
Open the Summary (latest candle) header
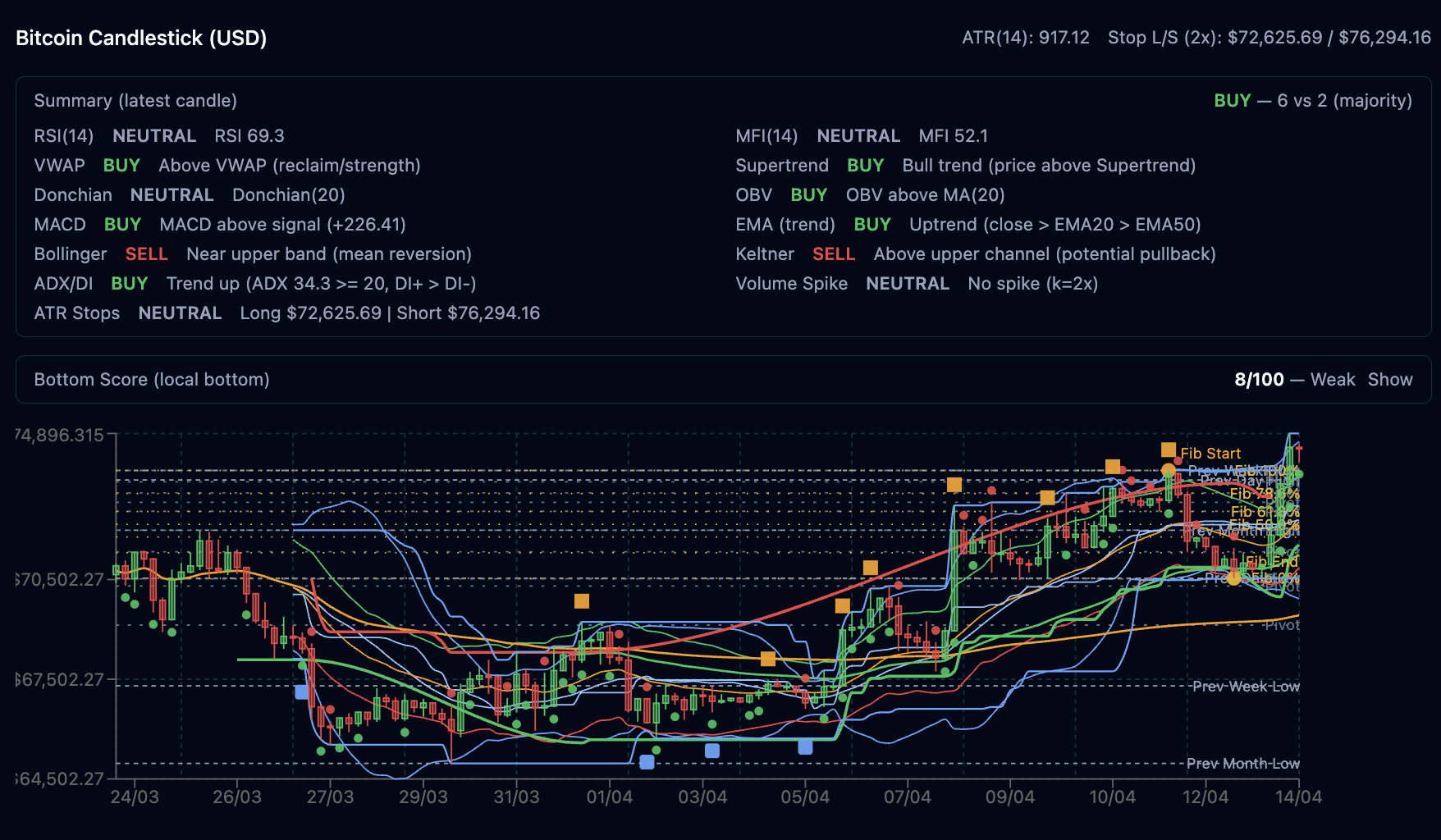[x=135, y=100]
